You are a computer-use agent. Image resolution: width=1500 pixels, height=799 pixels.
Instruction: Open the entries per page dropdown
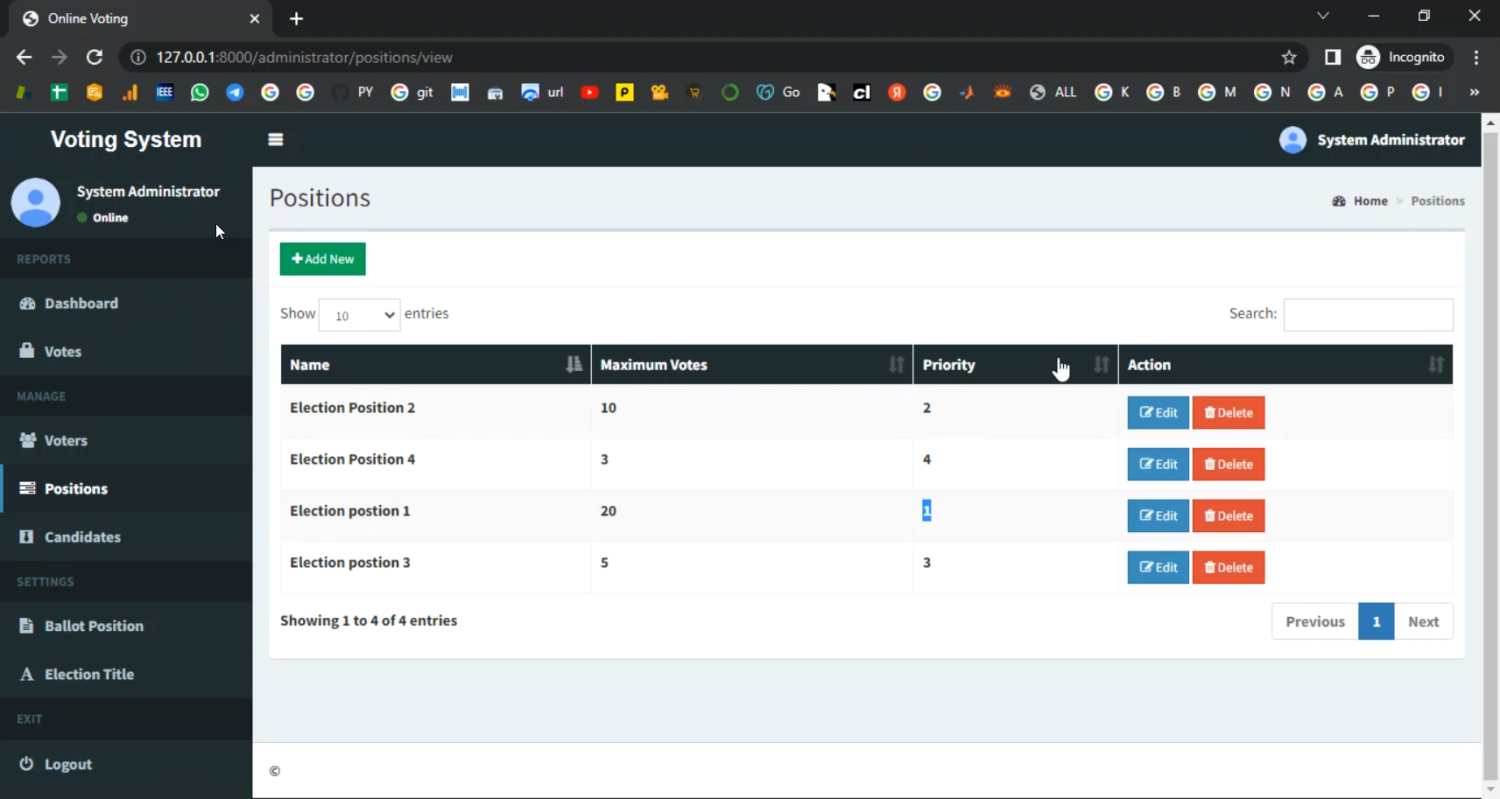[x=359, y=315]
